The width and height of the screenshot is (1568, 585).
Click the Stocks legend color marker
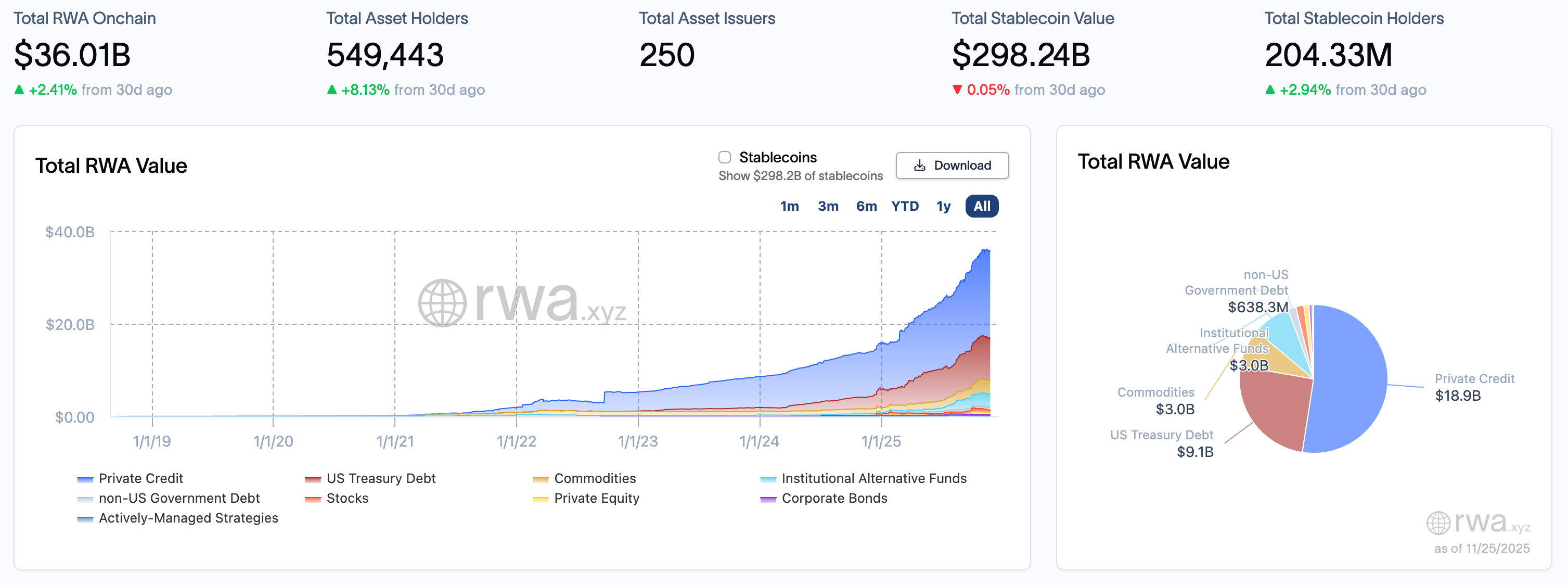pos(313,499)
